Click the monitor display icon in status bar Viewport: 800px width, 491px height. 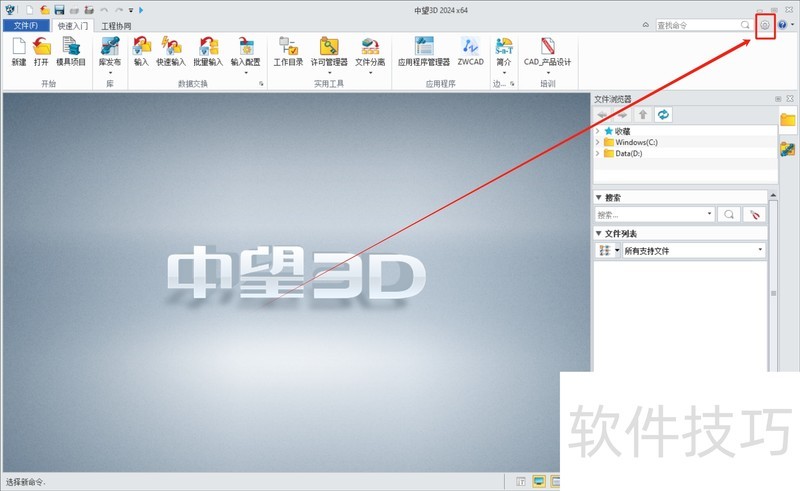click(x=539, y=481)
